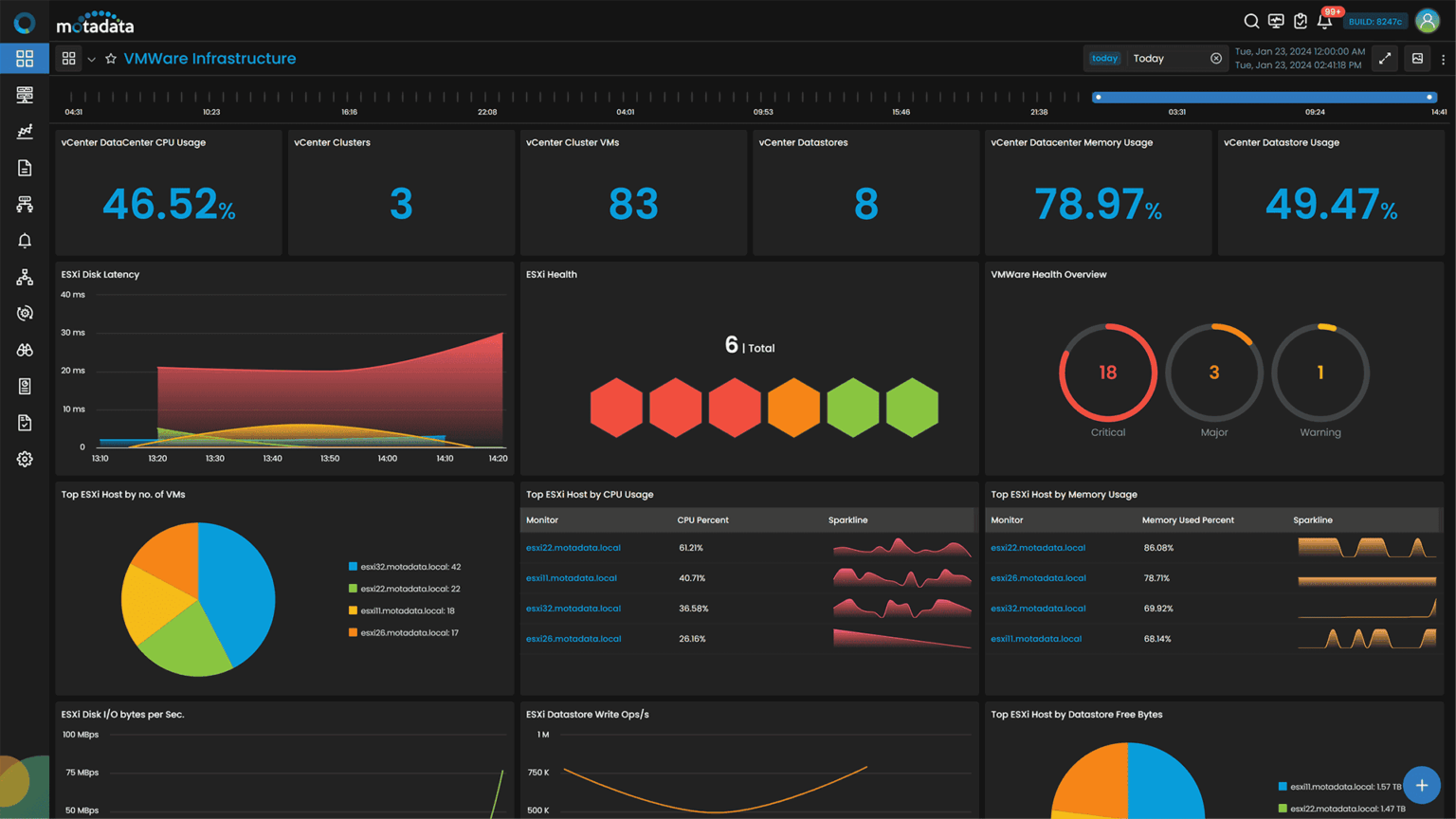
Task: Open esxi22.motadata.local in Memory Usage table
Action: click(1038, 548)
